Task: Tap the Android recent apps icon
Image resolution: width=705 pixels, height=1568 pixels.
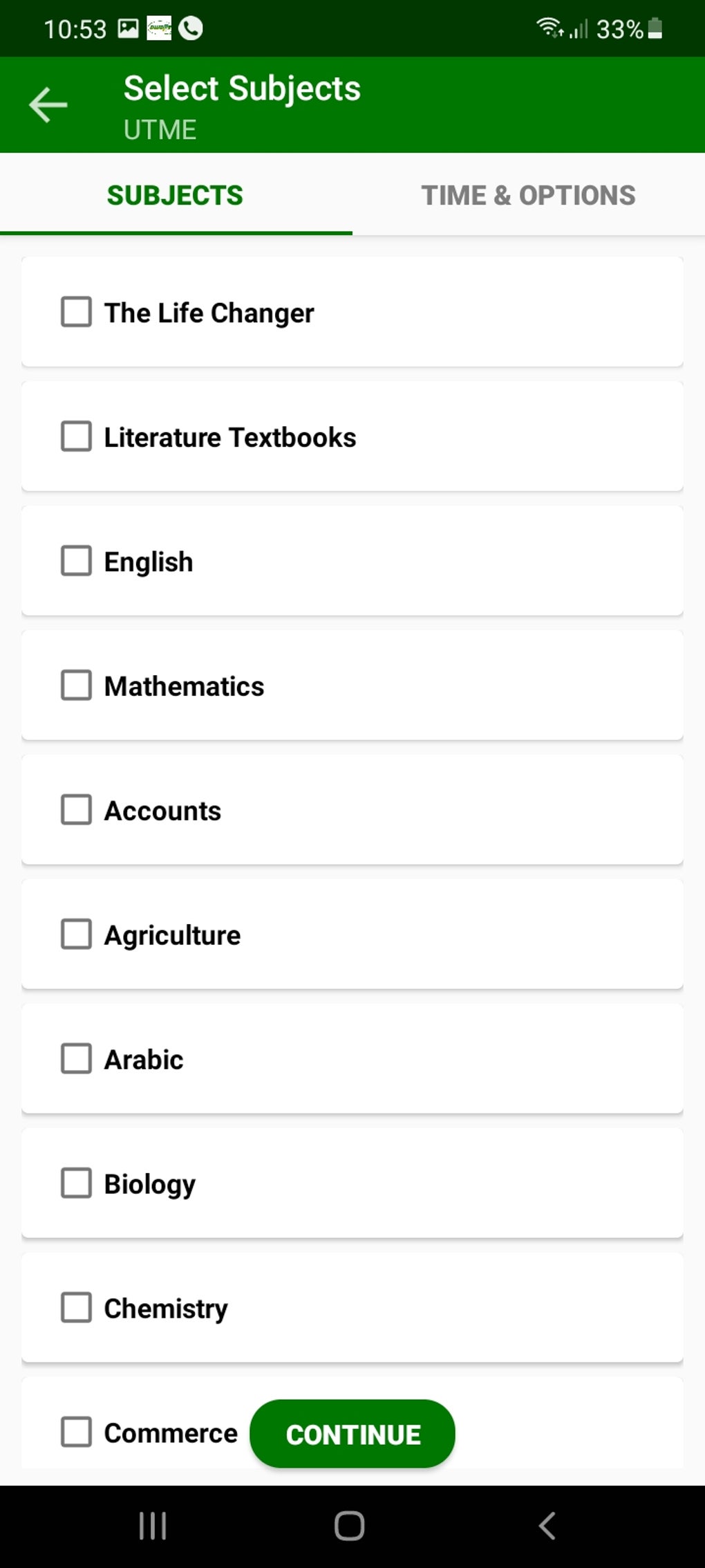Action: (153, 1525)
